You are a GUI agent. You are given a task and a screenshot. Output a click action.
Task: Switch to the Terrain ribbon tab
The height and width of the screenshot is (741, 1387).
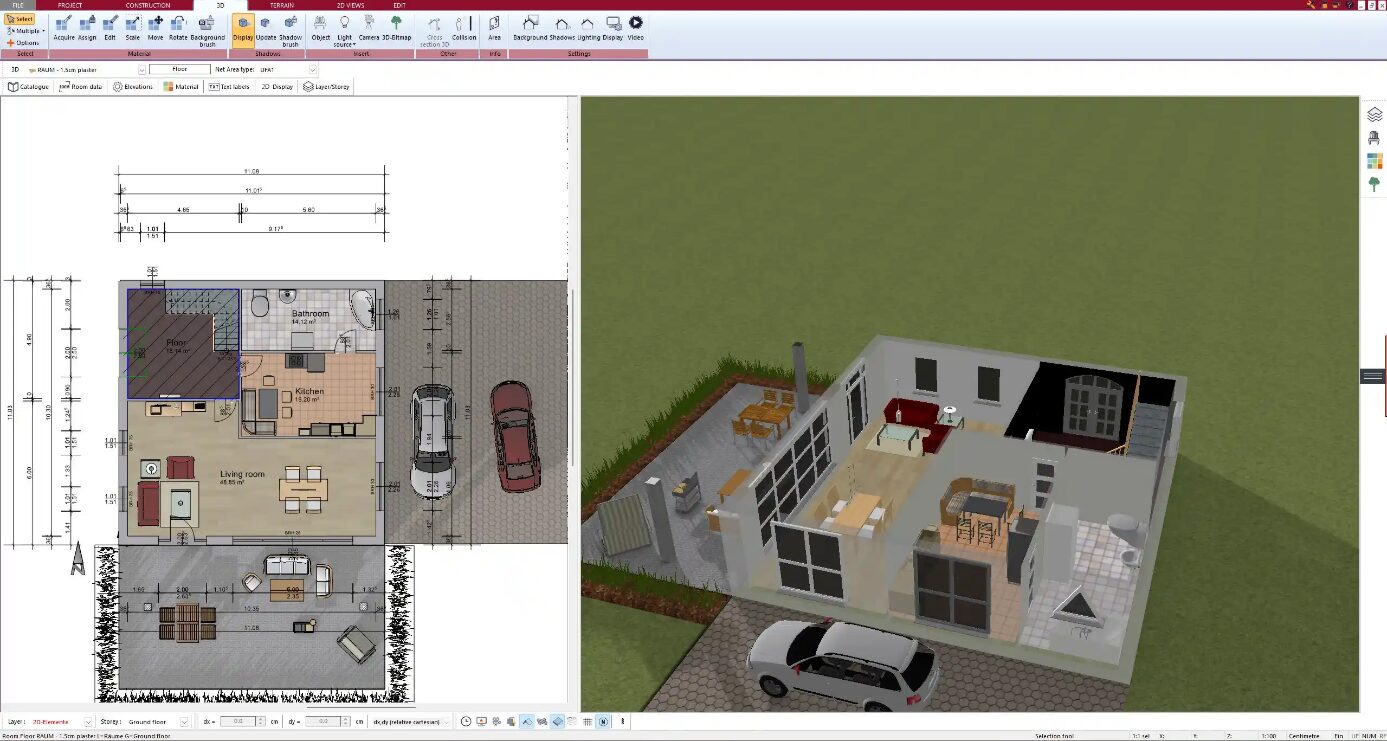(282, 5)
